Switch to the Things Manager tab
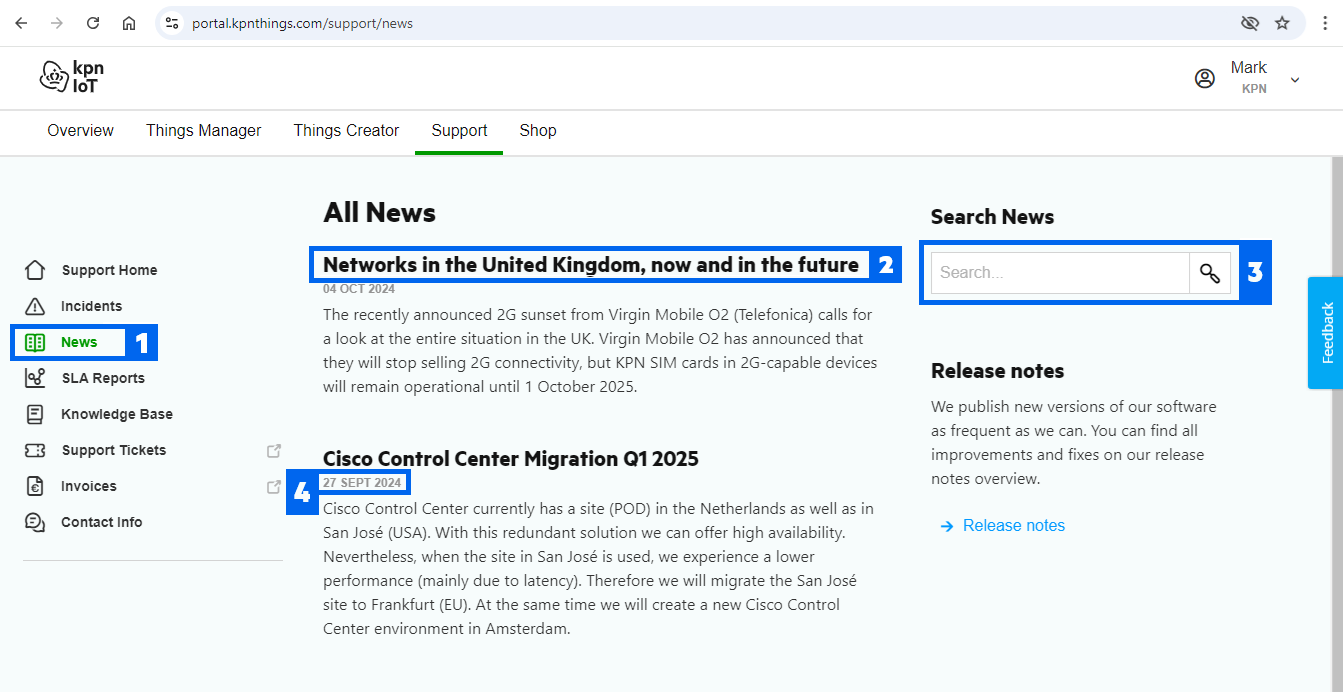1343x692 pixels. [203, 131]
